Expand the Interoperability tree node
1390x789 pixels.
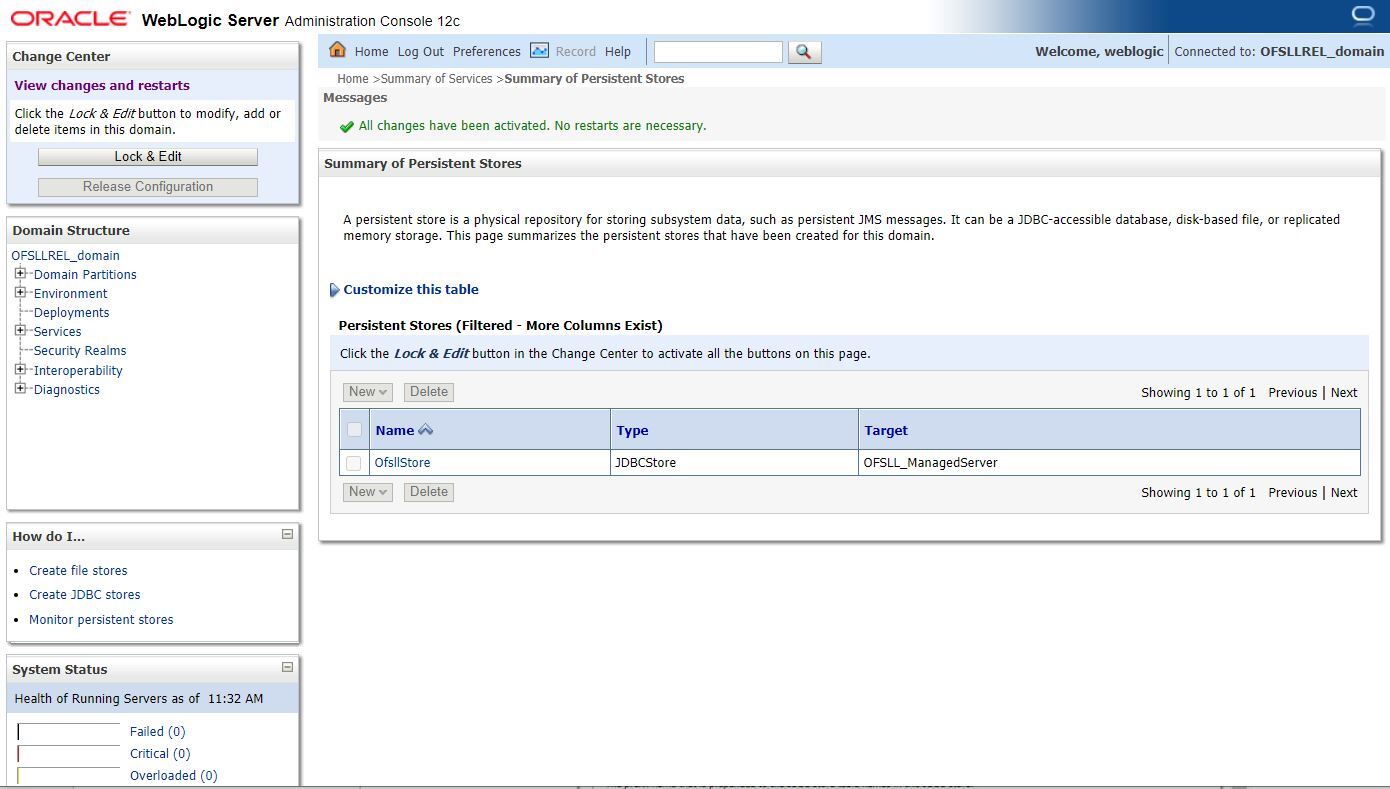coord(20,369)
